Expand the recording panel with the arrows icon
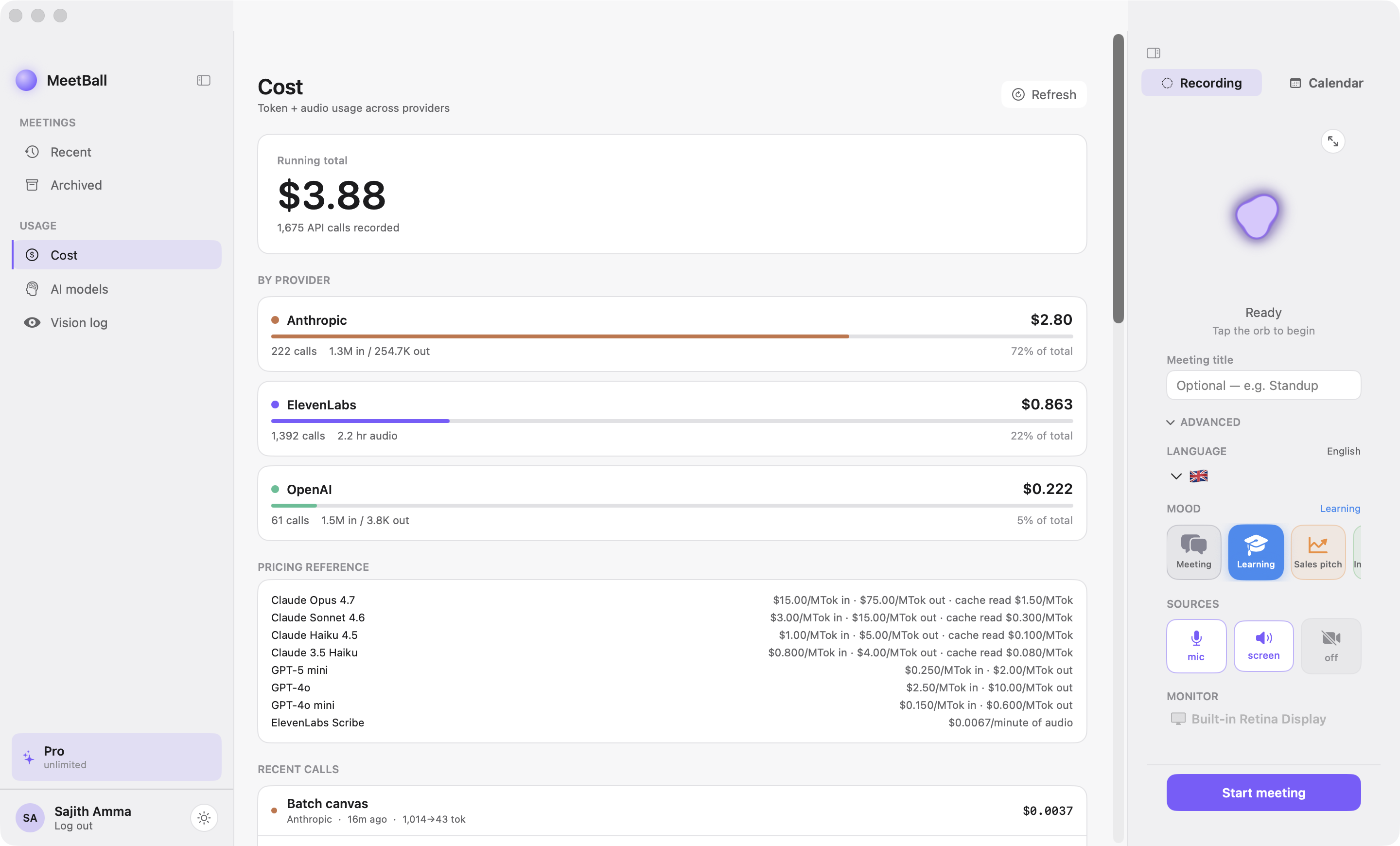The height and width of the screenshot is (846, 1400). 1333,141
